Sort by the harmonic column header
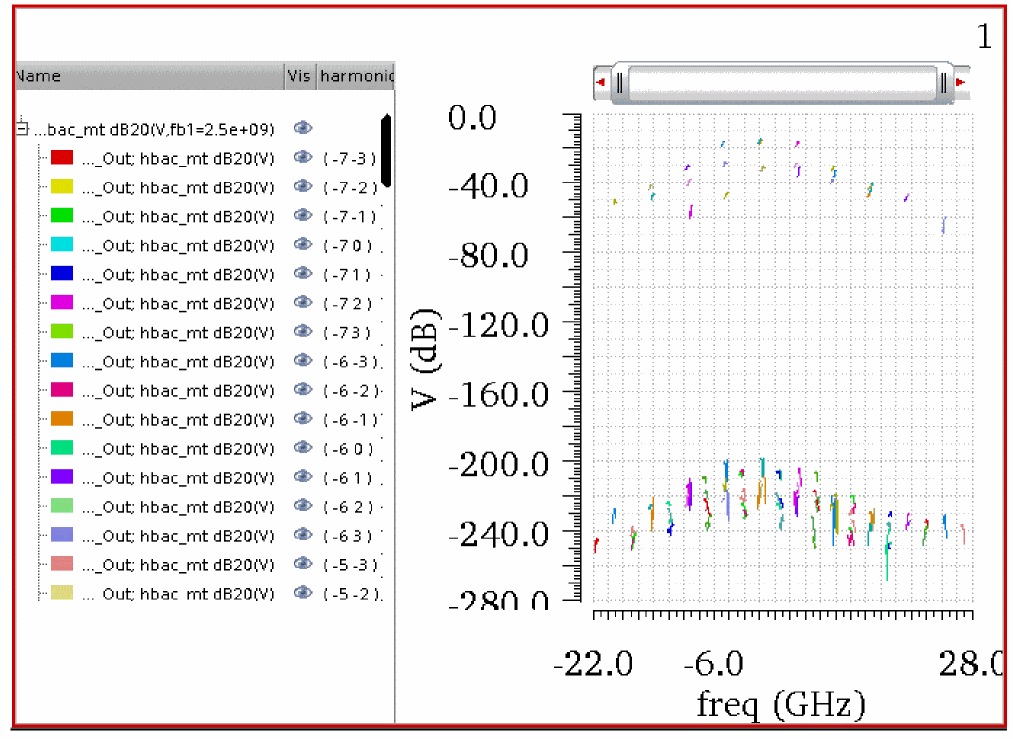 click(x=356, y=76)
